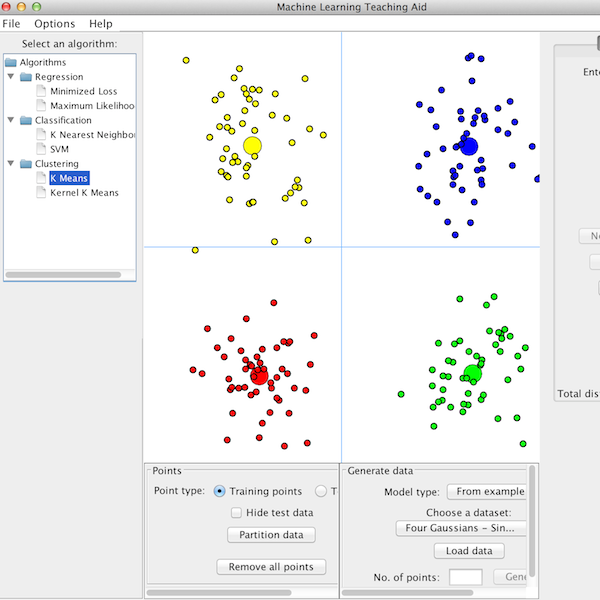Select SVM algorithm

(x=59, y=149)
